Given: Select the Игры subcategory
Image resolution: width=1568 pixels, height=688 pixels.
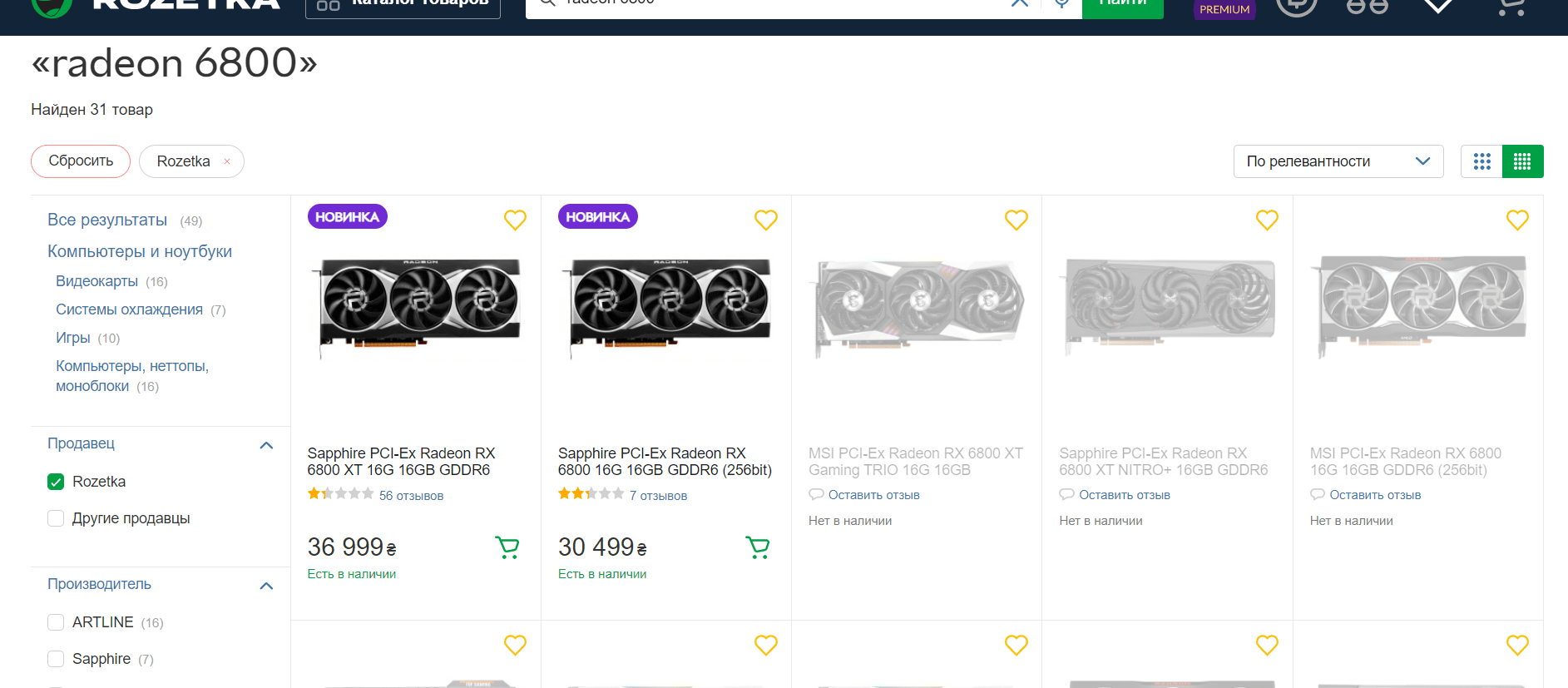Looking at the screenshot, I should tap(72, 338).
